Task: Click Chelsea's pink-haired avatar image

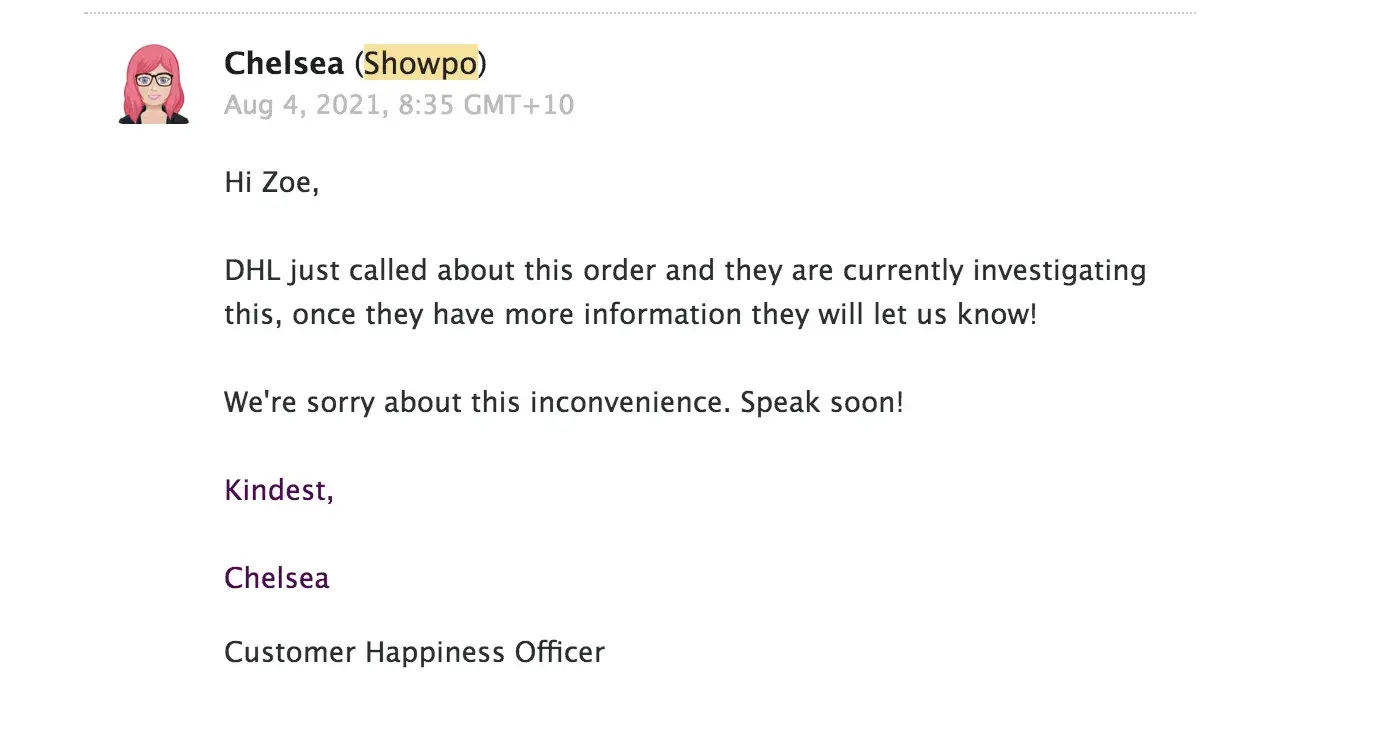Action: pos(153,84)
